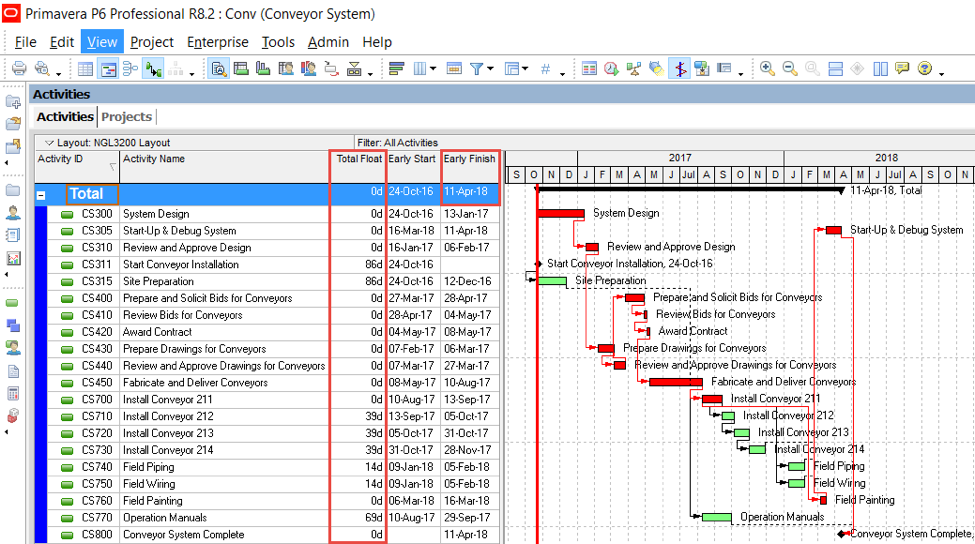This screenshot has width=975, height=544.
Task: Open the Filter dropdown arrow
Action: click(491, 68)
